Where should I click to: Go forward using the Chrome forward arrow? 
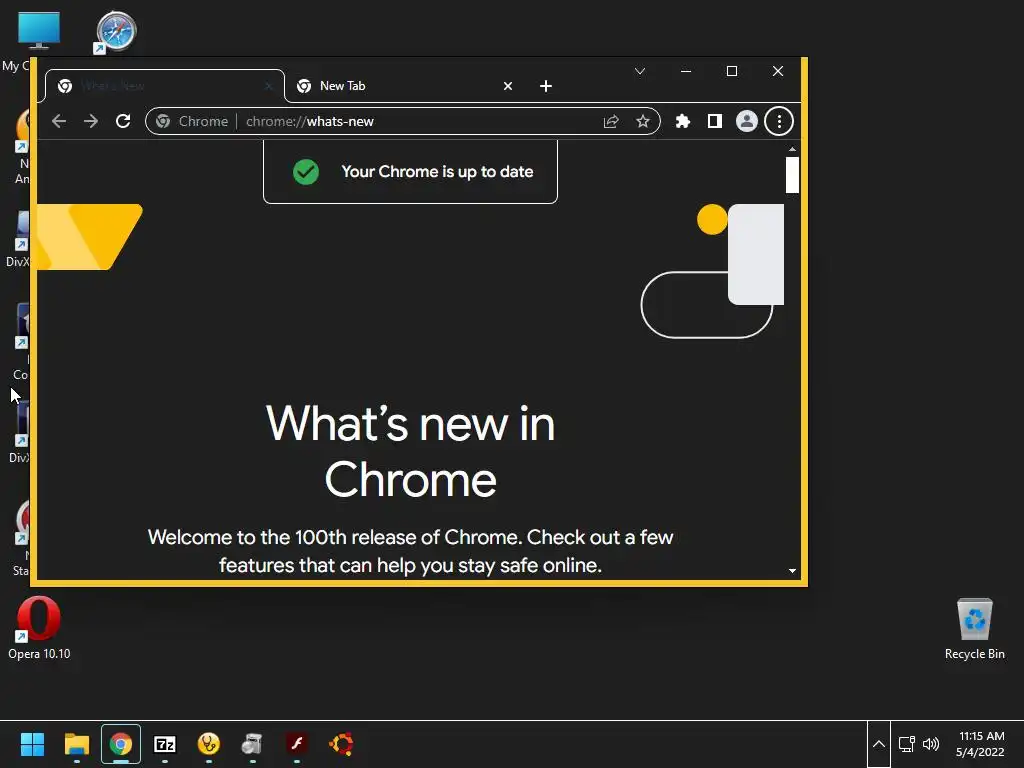click(x=91, y=121)
